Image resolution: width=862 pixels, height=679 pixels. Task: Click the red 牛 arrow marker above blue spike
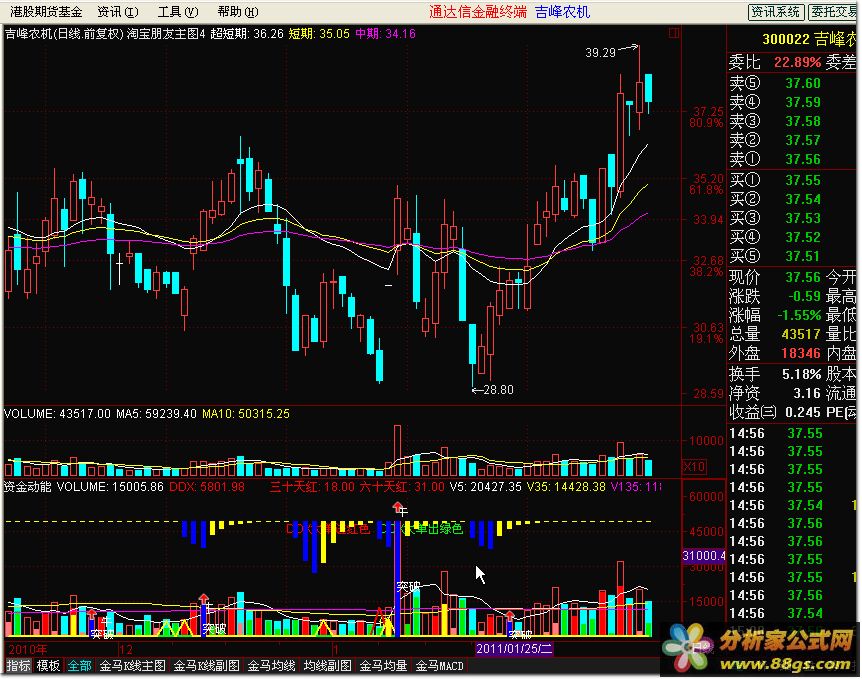click(397, 506)
